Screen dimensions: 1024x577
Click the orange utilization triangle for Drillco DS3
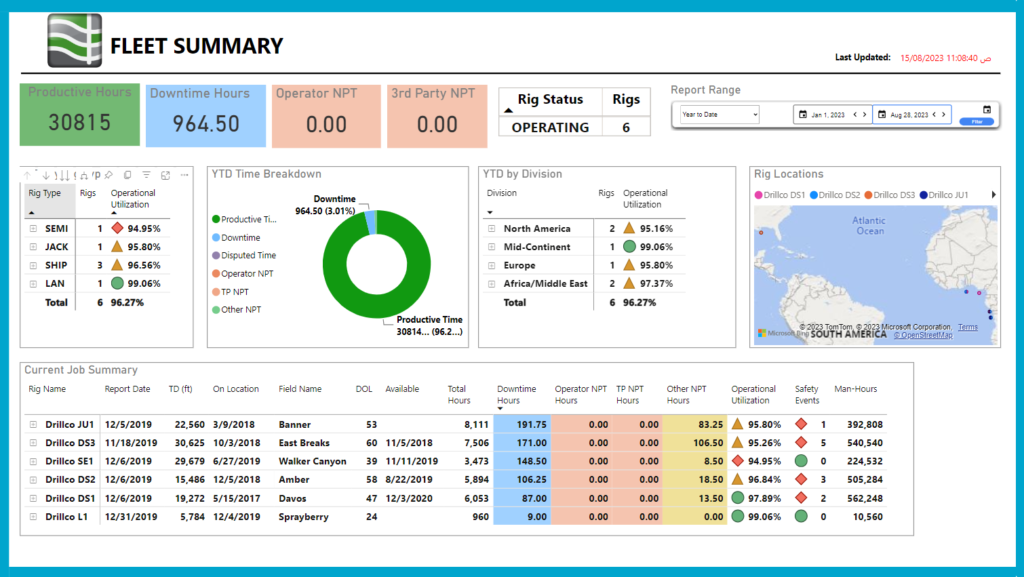tap(737, 442)
